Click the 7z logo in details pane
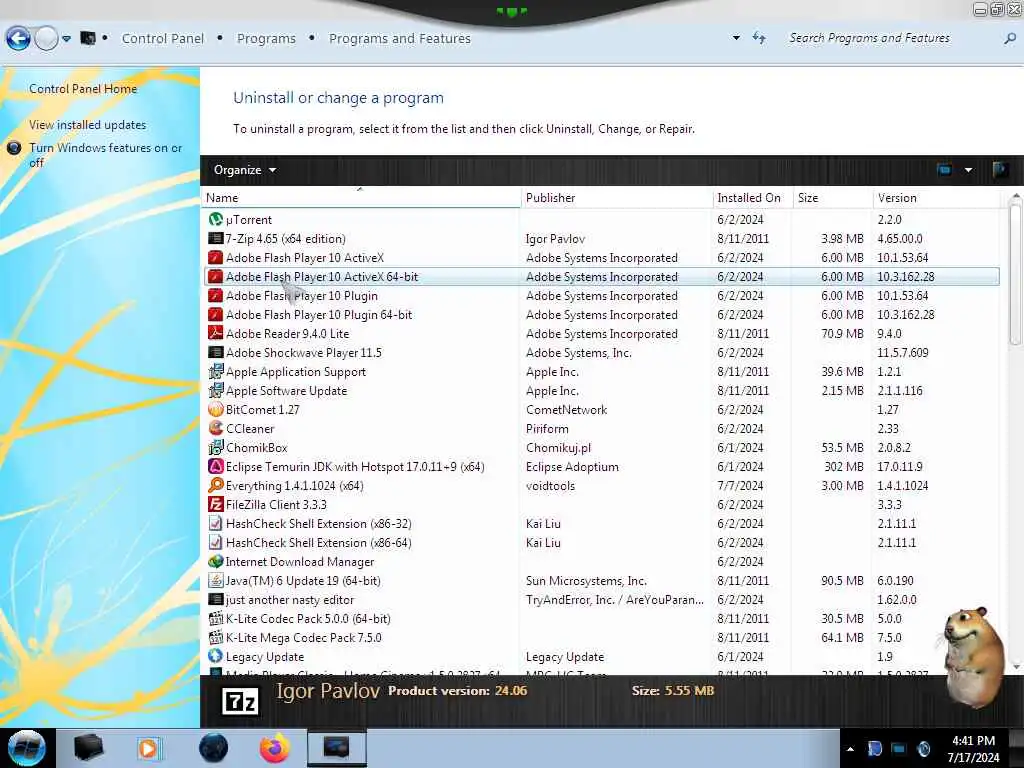 coord(240,702)
